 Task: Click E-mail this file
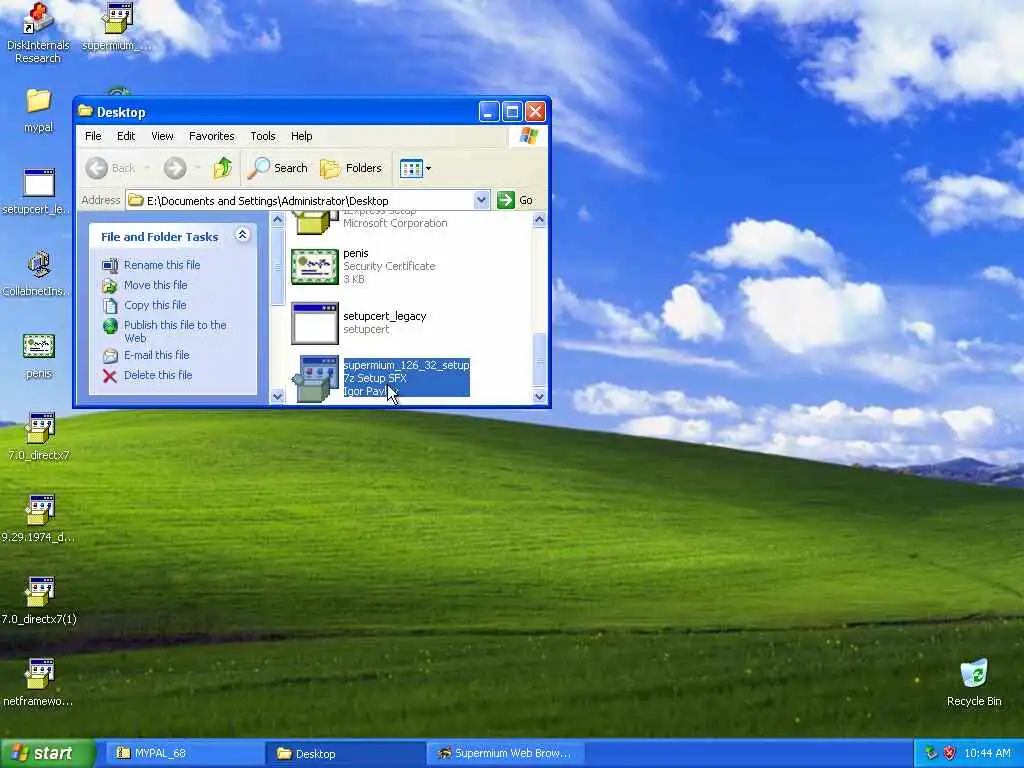[x=157, y=355]
